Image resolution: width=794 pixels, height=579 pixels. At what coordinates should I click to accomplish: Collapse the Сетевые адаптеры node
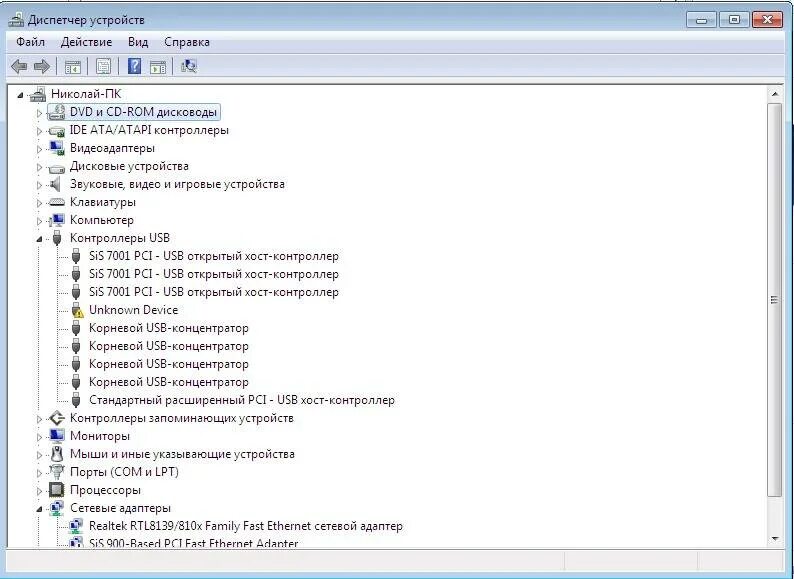click(x=39, y=509)
